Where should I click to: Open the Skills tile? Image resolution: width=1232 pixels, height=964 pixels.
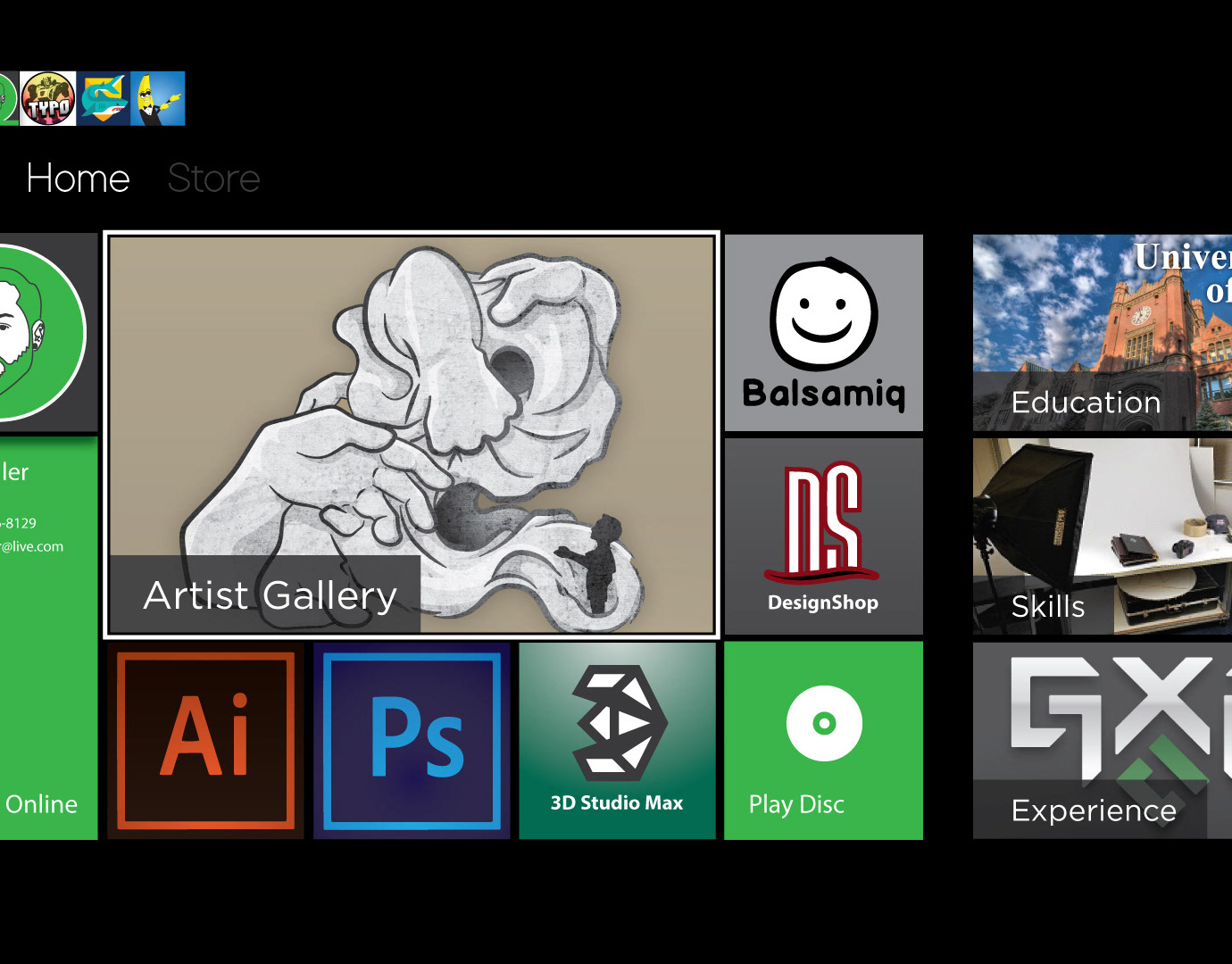(x=1103, y=536)
